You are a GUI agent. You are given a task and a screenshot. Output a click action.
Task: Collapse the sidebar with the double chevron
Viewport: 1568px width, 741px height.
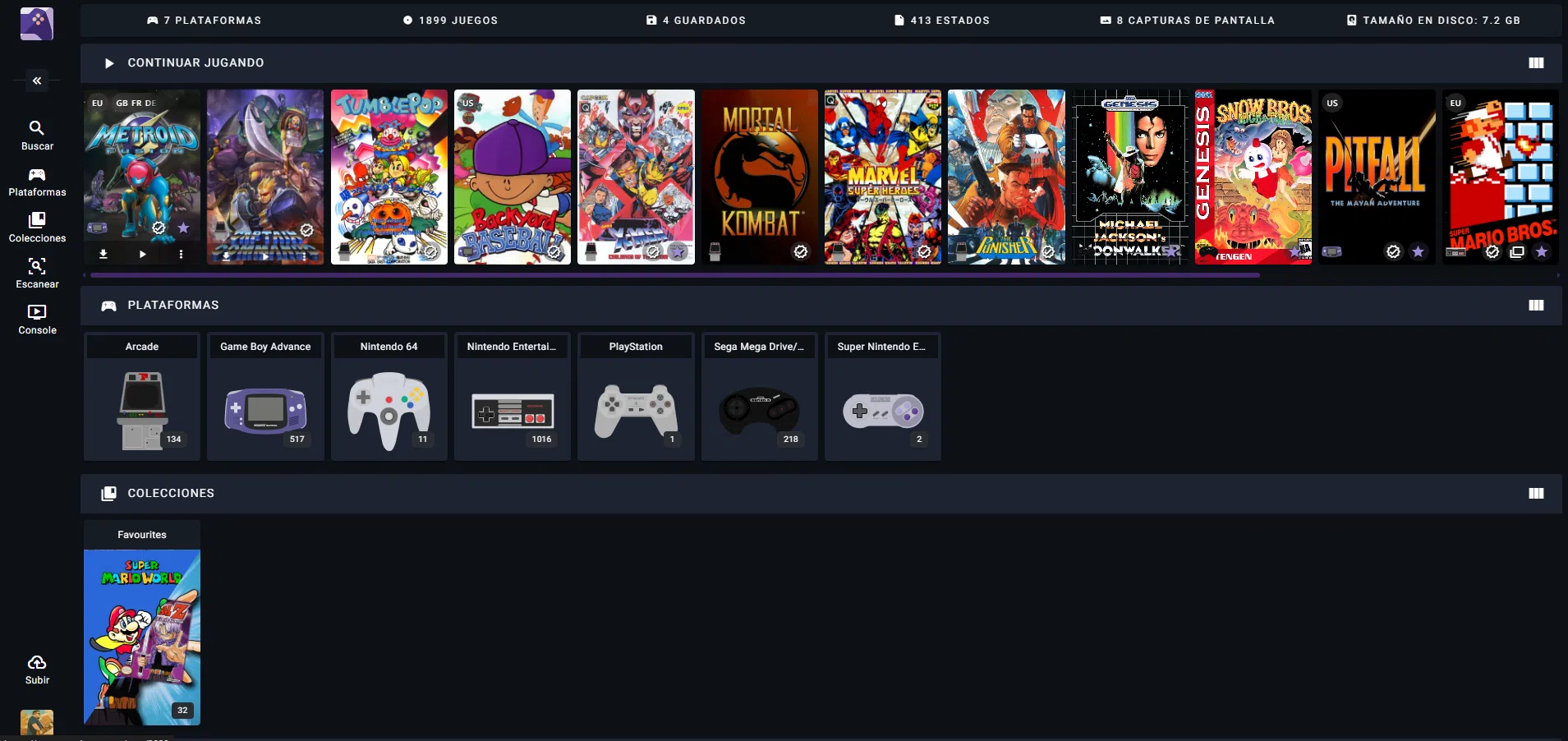coord(37,81)
